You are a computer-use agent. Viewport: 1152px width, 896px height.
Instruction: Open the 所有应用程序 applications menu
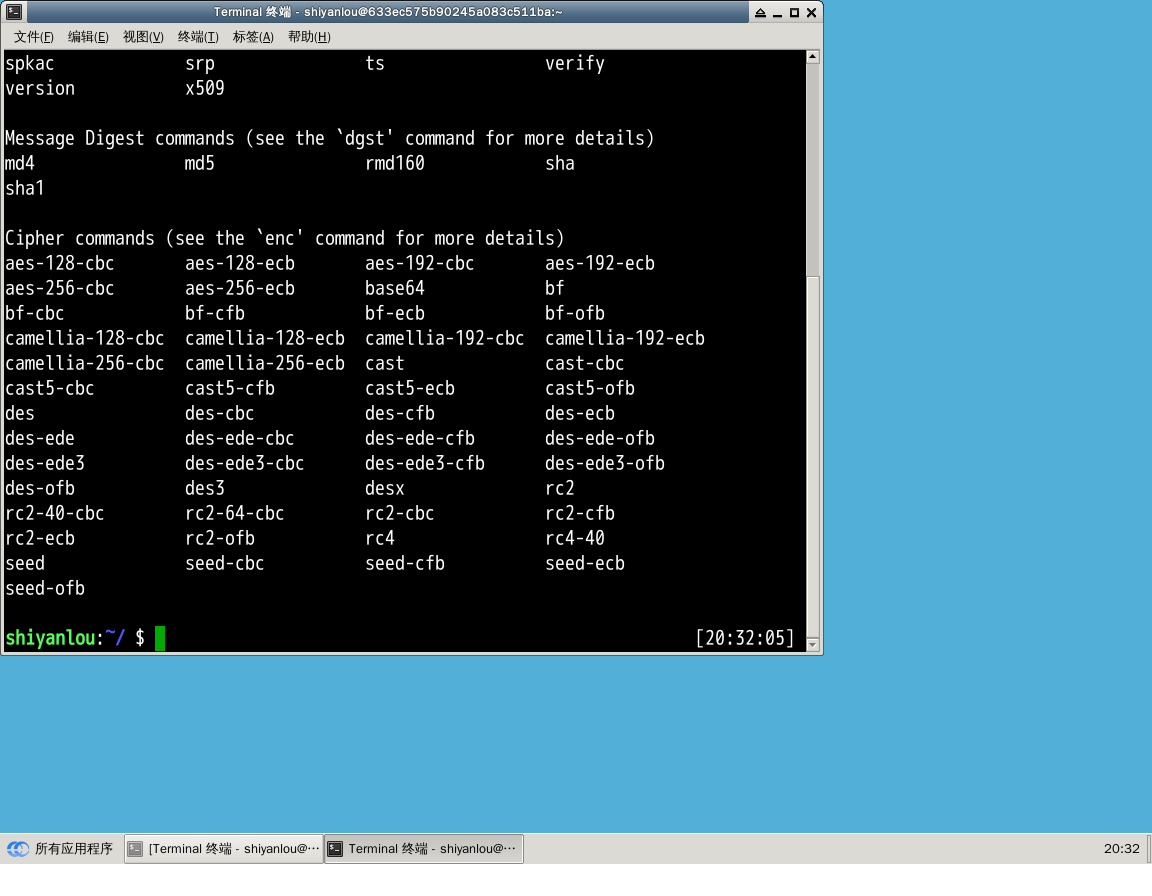(x=61, y=849)
